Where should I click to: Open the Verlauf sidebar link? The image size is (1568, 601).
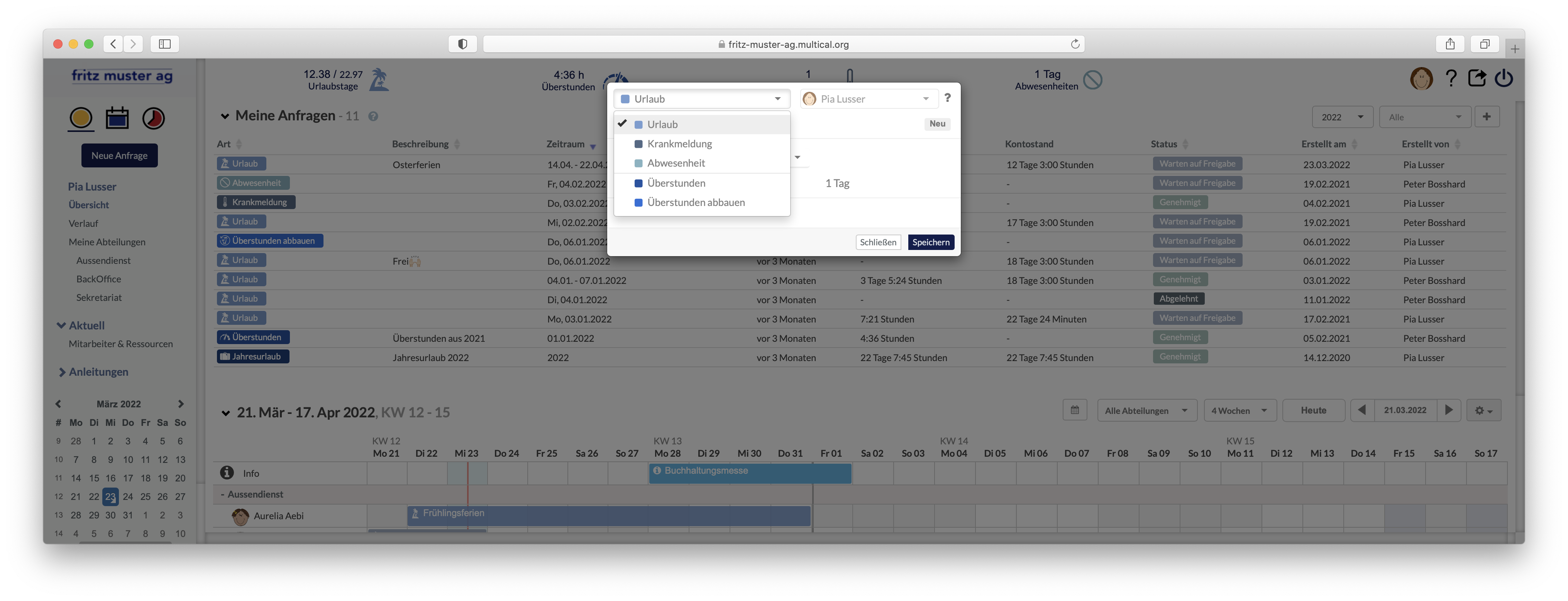83,223
